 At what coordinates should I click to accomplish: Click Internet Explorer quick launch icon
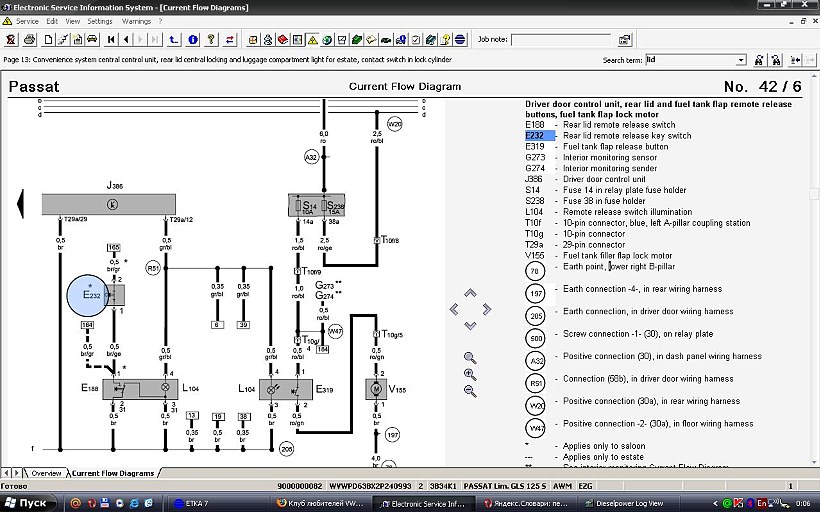tap(134, 504)
